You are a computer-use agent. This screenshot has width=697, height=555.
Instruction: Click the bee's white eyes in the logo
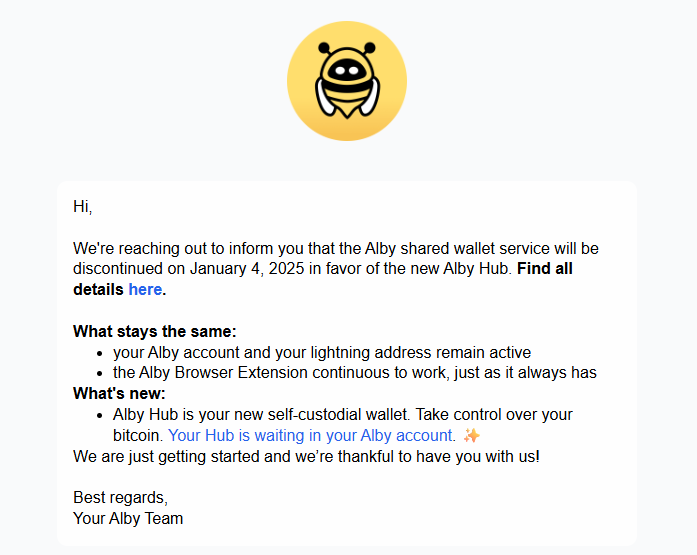(x=347, y=71)
